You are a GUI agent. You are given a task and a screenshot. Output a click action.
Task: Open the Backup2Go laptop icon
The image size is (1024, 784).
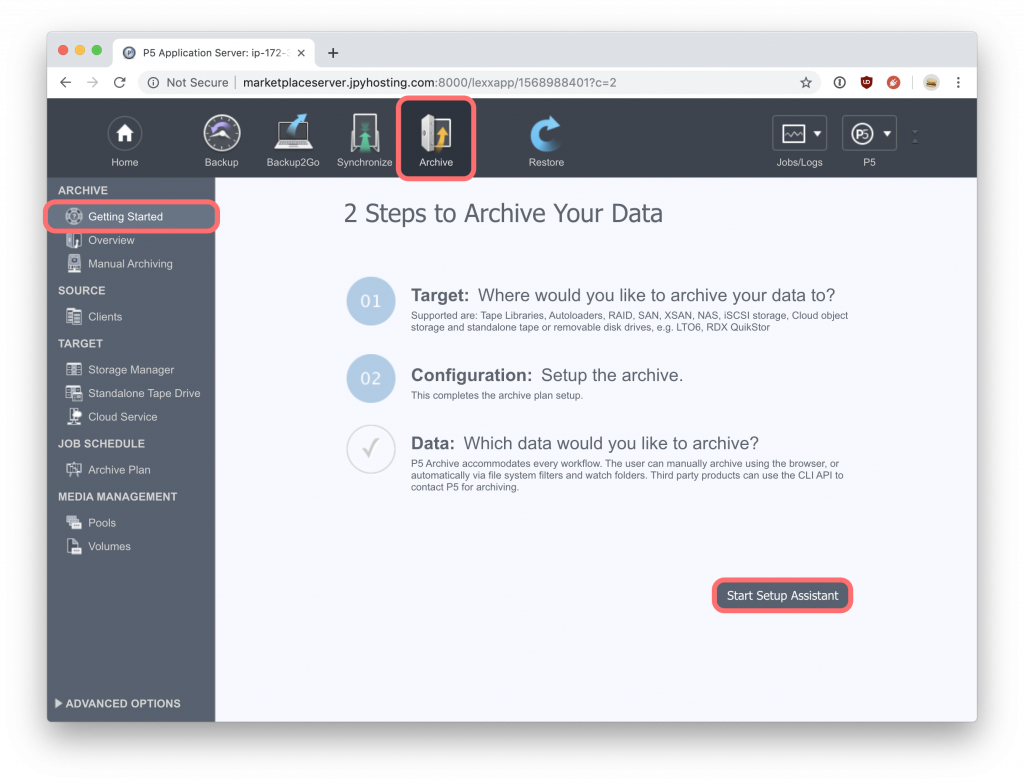point(293,133)
